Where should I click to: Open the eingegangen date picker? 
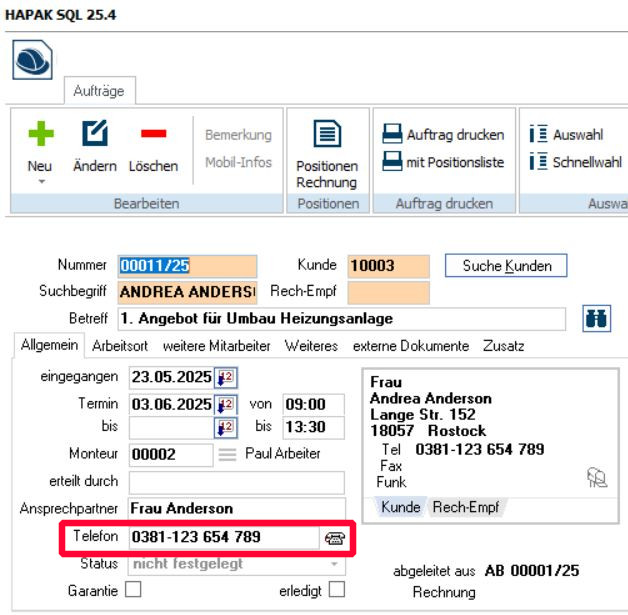pyautogui.click(x=224, y=379)
